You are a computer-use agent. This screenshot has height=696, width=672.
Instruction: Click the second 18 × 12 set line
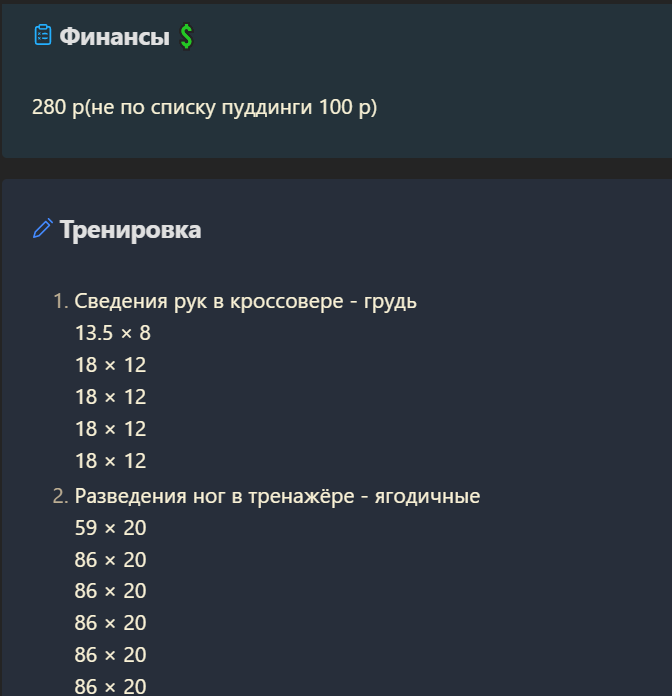(111, 397)
